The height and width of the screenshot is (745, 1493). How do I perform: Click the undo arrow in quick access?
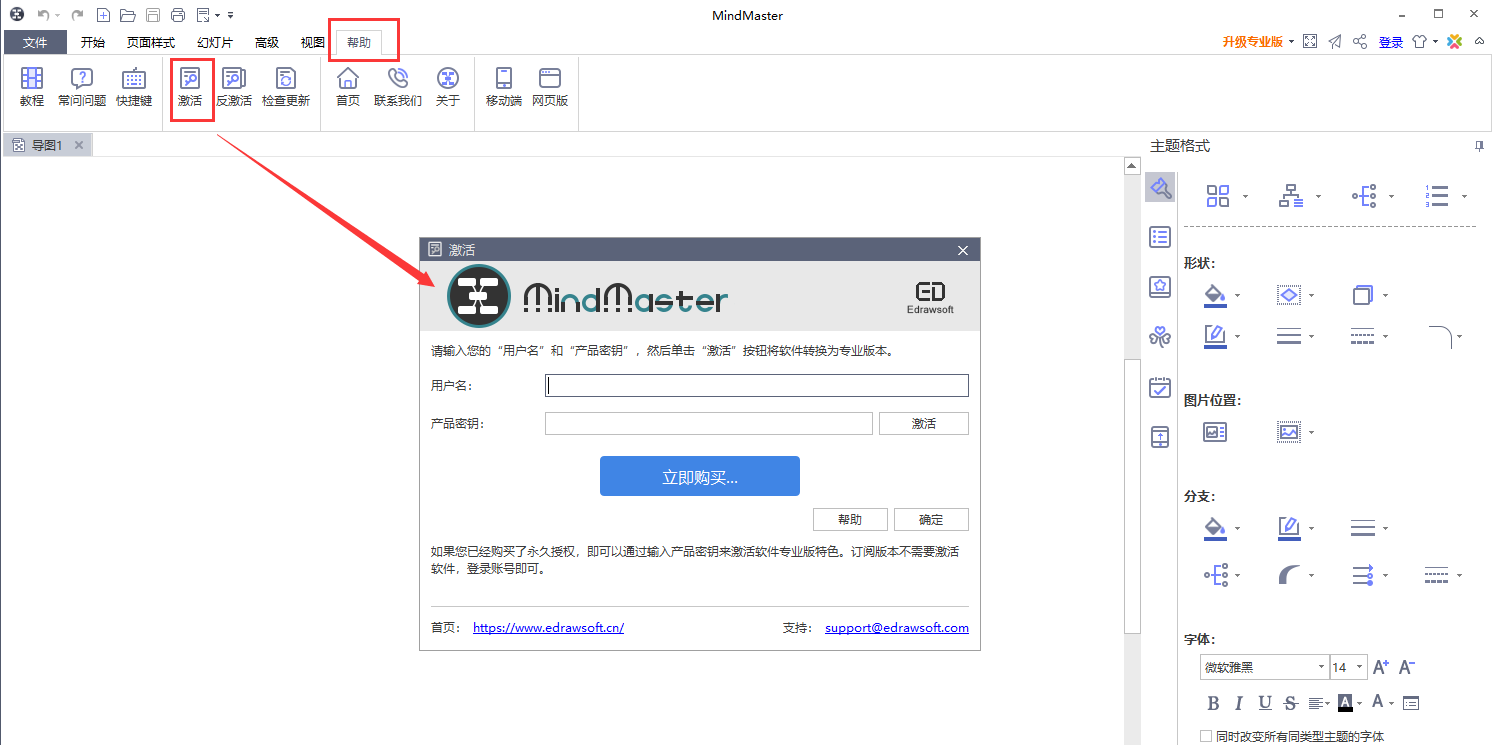click(43, 15)
